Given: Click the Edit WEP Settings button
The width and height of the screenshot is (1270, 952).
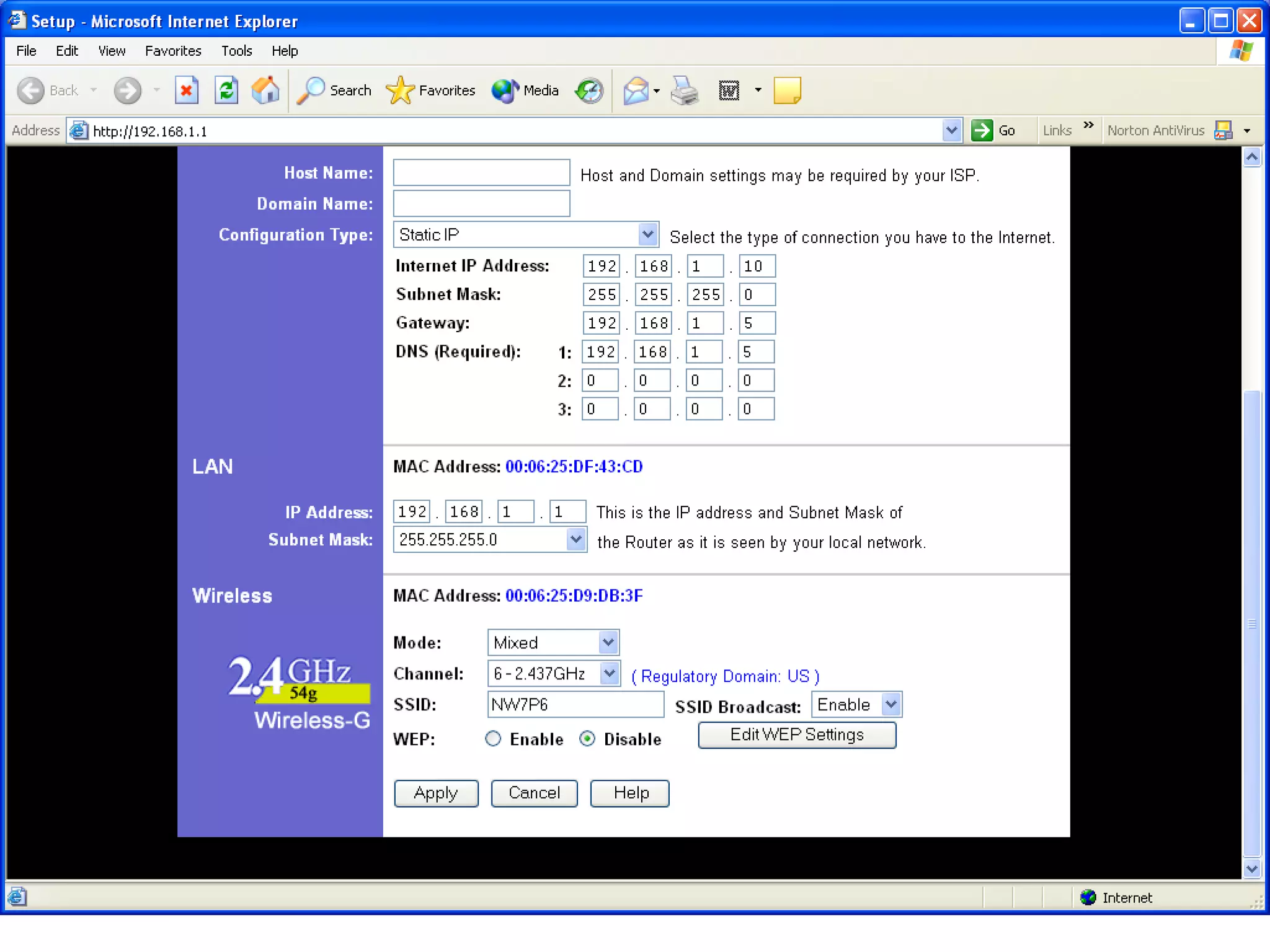Looking at the screenshot, I should (797, 735).
